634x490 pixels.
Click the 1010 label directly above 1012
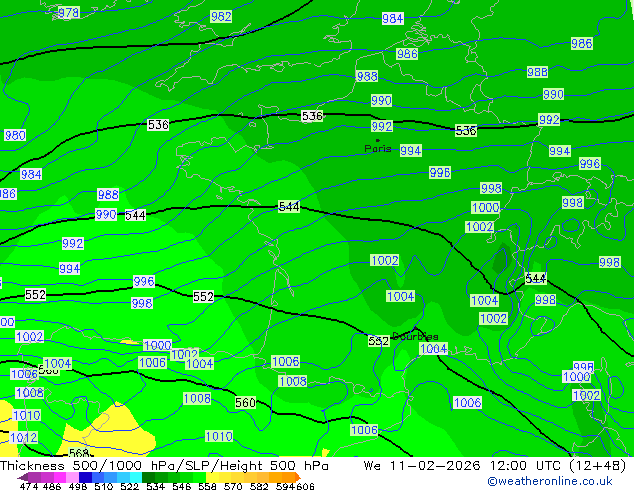(x=27, y=415)
